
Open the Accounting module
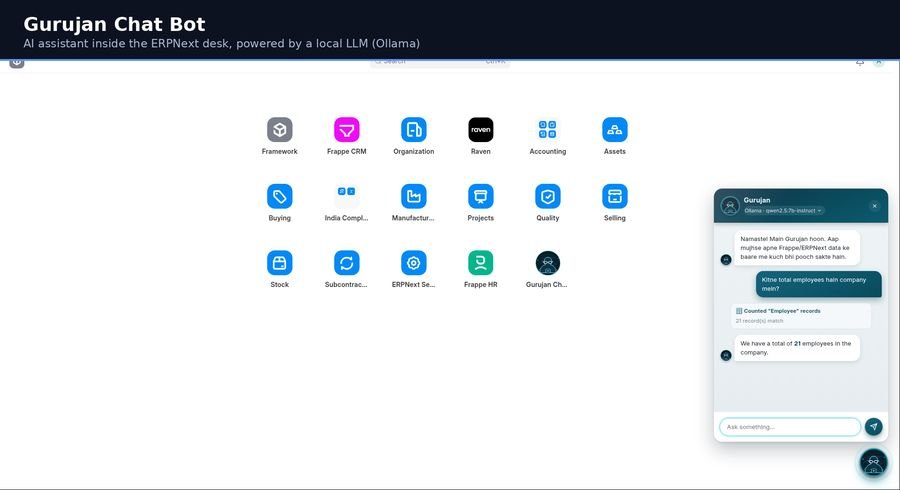(548, 130)
